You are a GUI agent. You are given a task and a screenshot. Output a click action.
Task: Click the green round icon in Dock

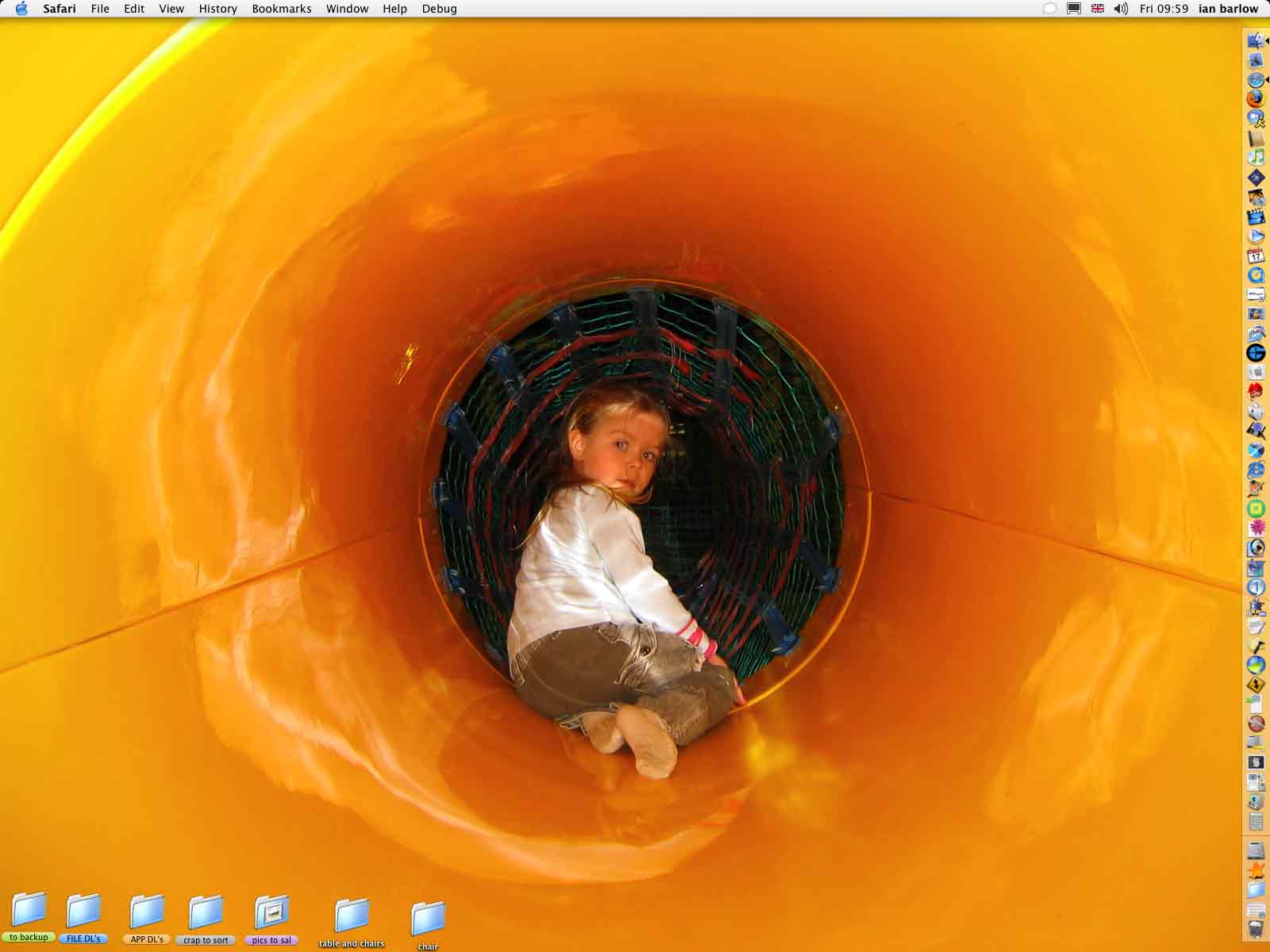click(1256, 509)
